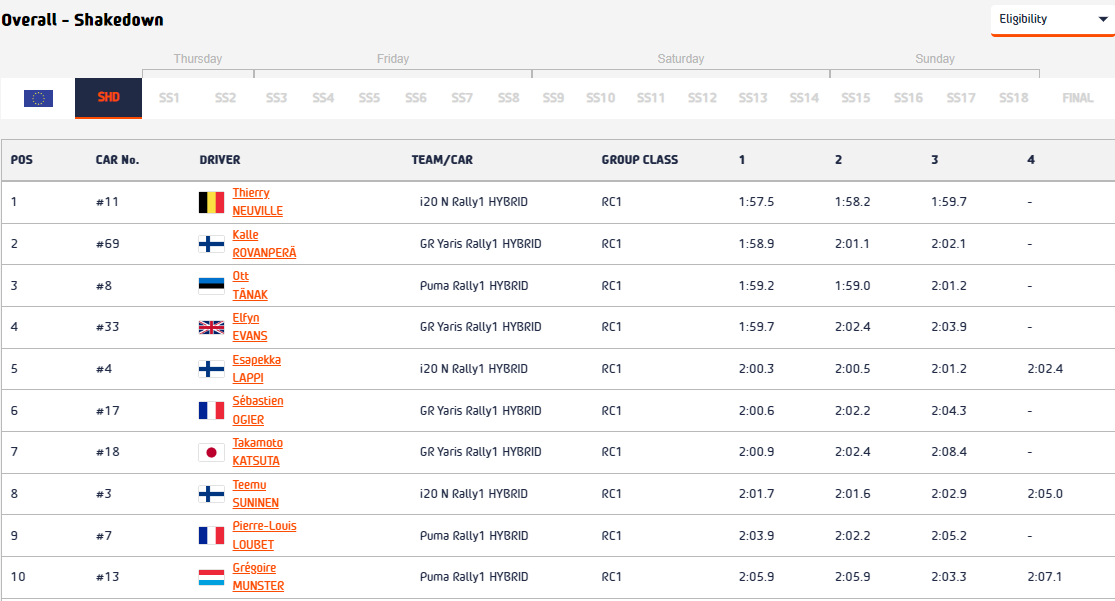Image resolution: width=1115 pixels, height=601 pixels.
Task: Click the French flag beside Pierre-Louis Loubet
Action: (x=211, y=536)
